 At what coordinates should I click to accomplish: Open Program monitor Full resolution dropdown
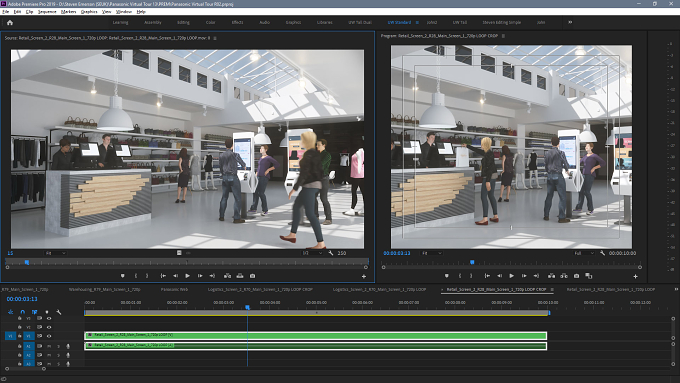point(584,253)
